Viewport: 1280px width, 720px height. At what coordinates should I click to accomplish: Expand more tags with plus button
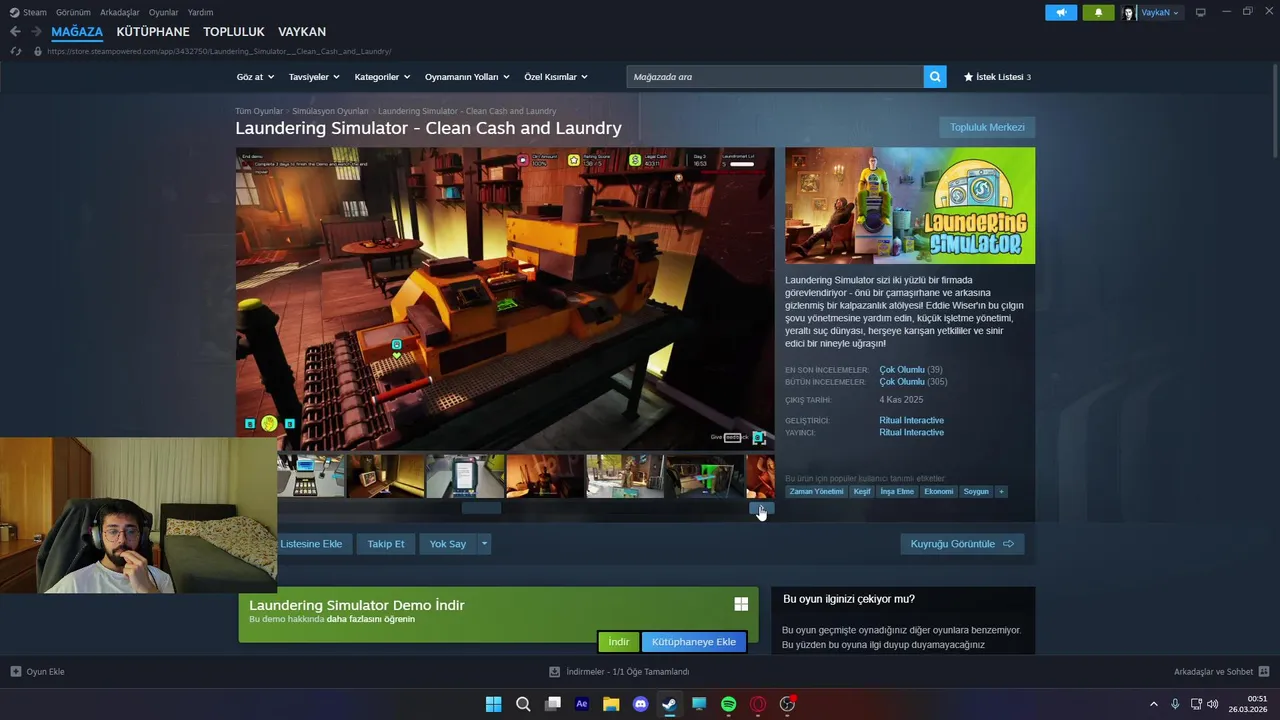tap(1001, 491)
